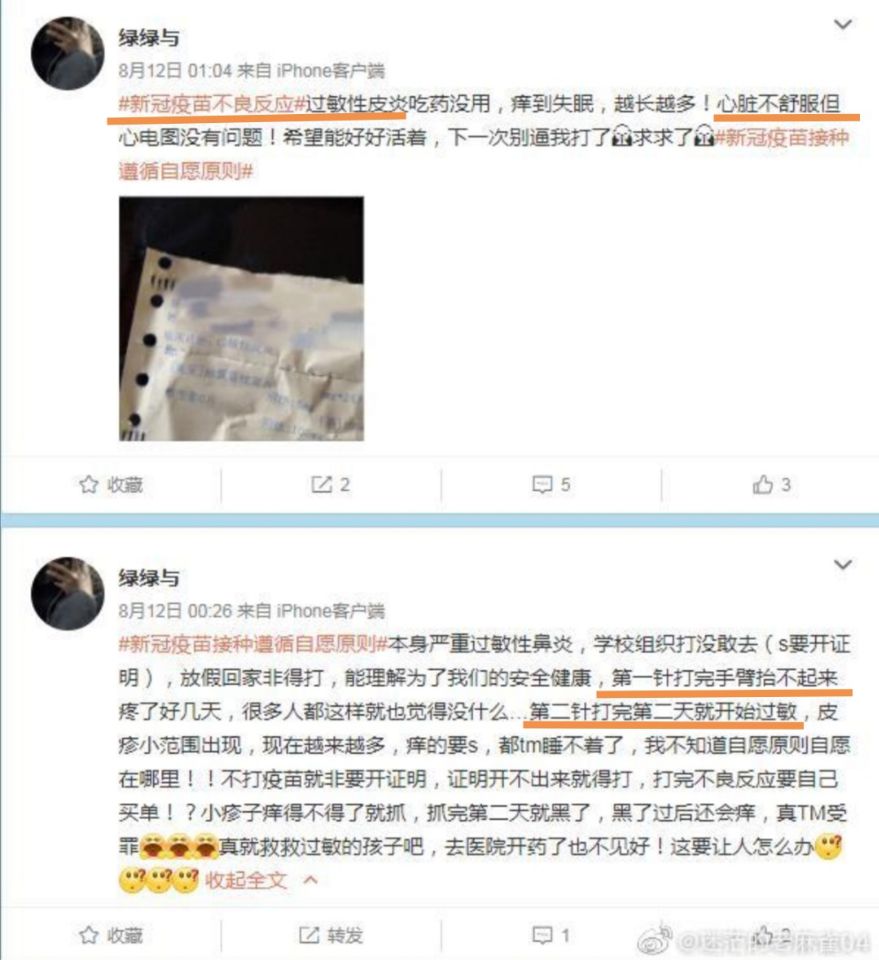Image resolution: width=879 pixels, height=960 pixels.
Task: Click the 转发 repost icon on second post
Action: [x=309, y=935]
